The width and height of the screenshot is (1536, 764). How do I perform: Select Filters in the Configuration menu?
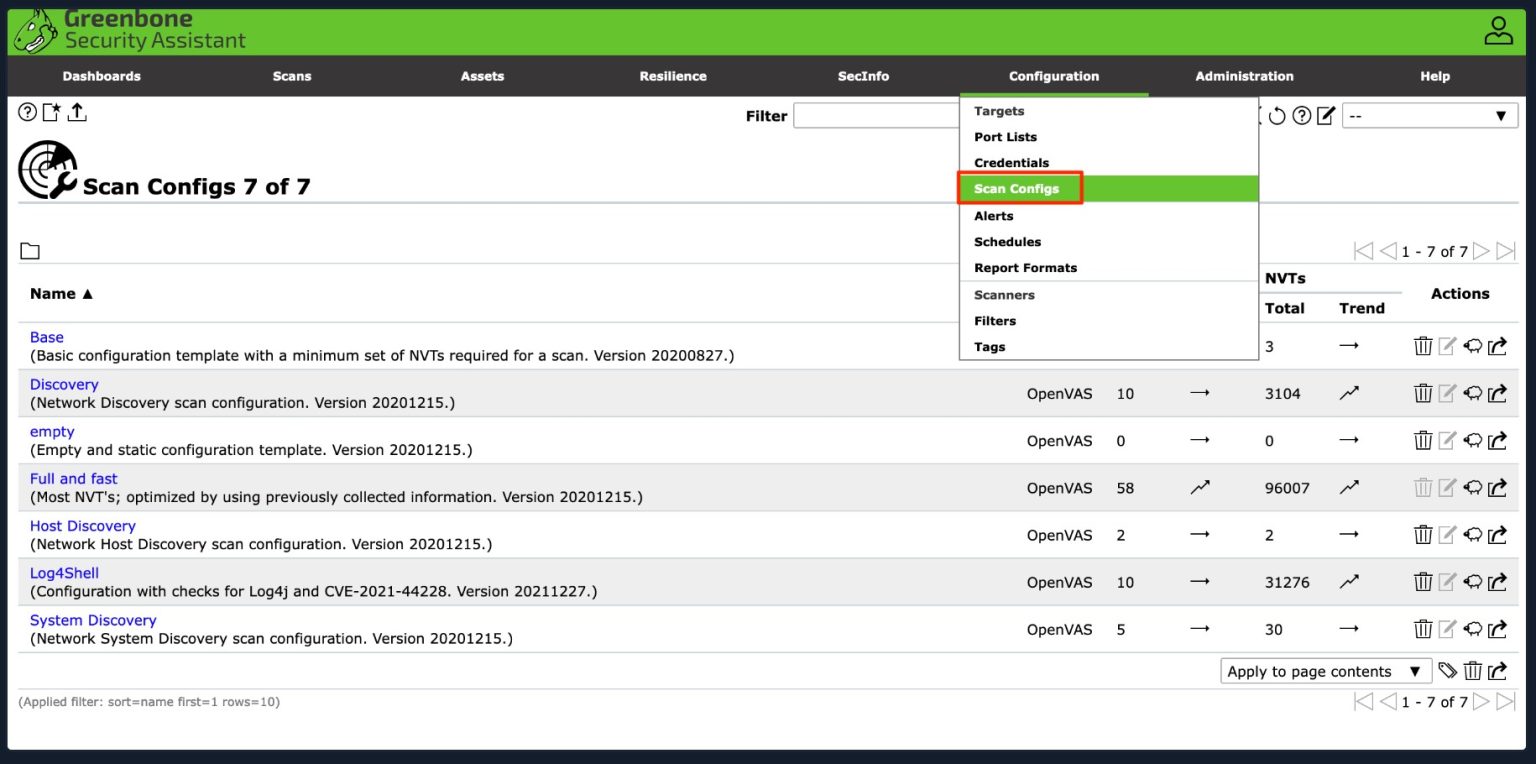click(1108, 321)
